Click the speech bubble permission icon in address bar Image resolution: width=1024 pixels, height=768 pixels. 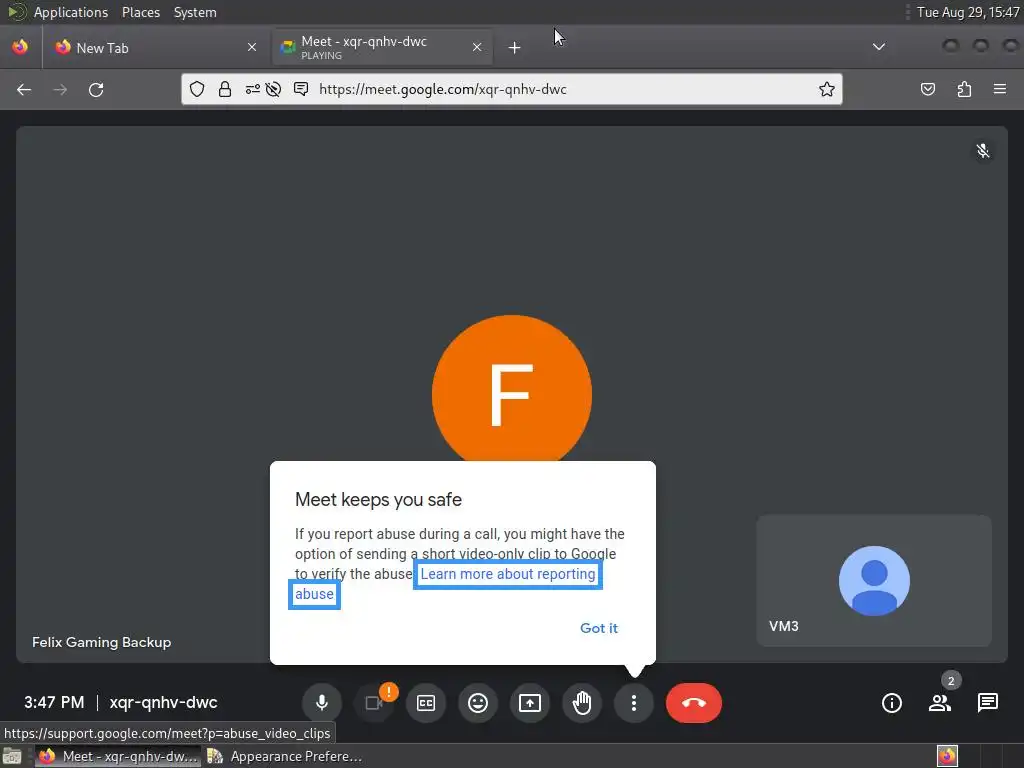[x=301, y=89]
